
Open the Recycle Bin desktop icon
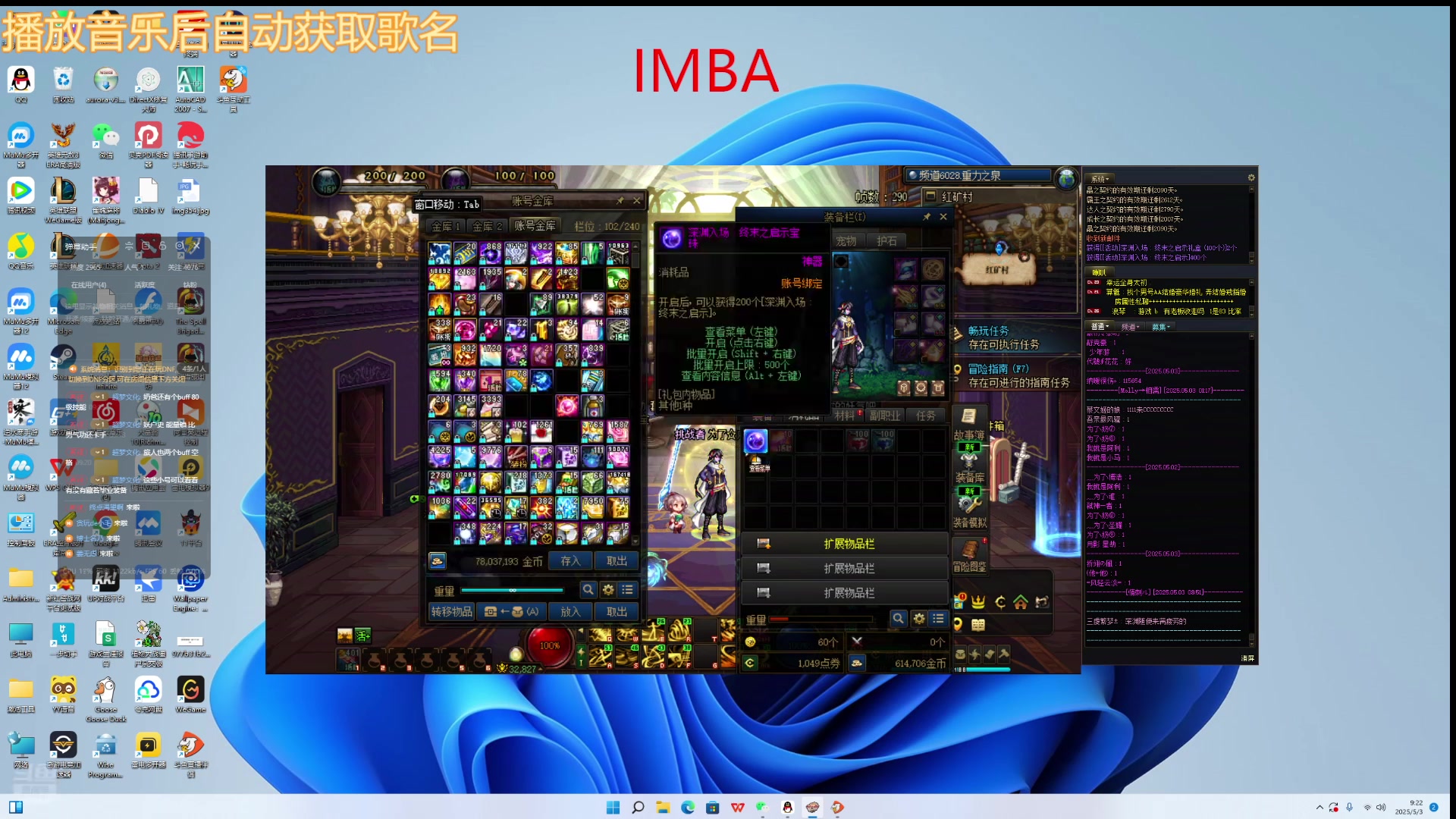coord(63,84)
